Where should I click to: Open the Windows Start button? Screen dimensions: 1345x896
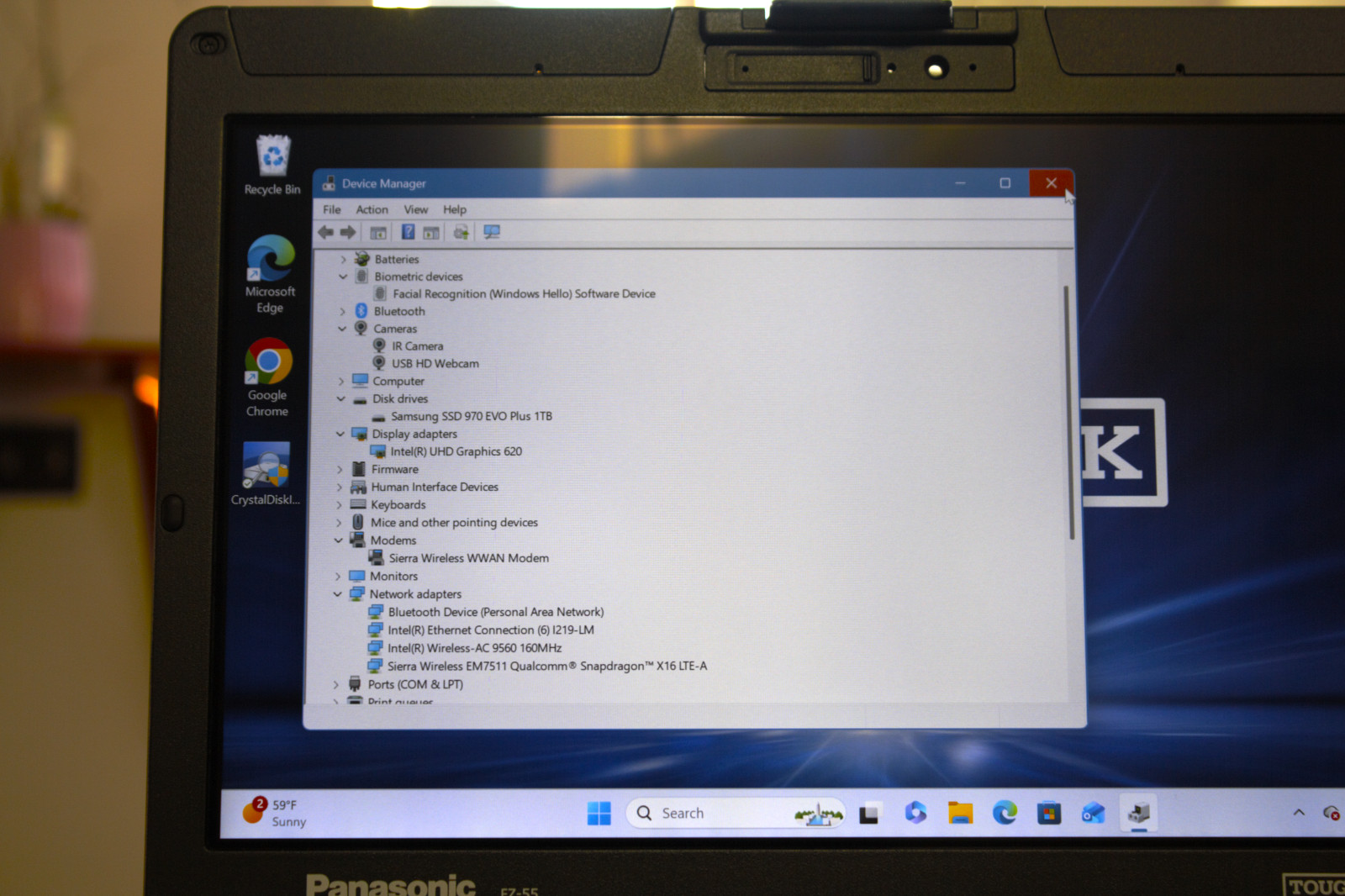pyautogui.click(x=599, y=813)
